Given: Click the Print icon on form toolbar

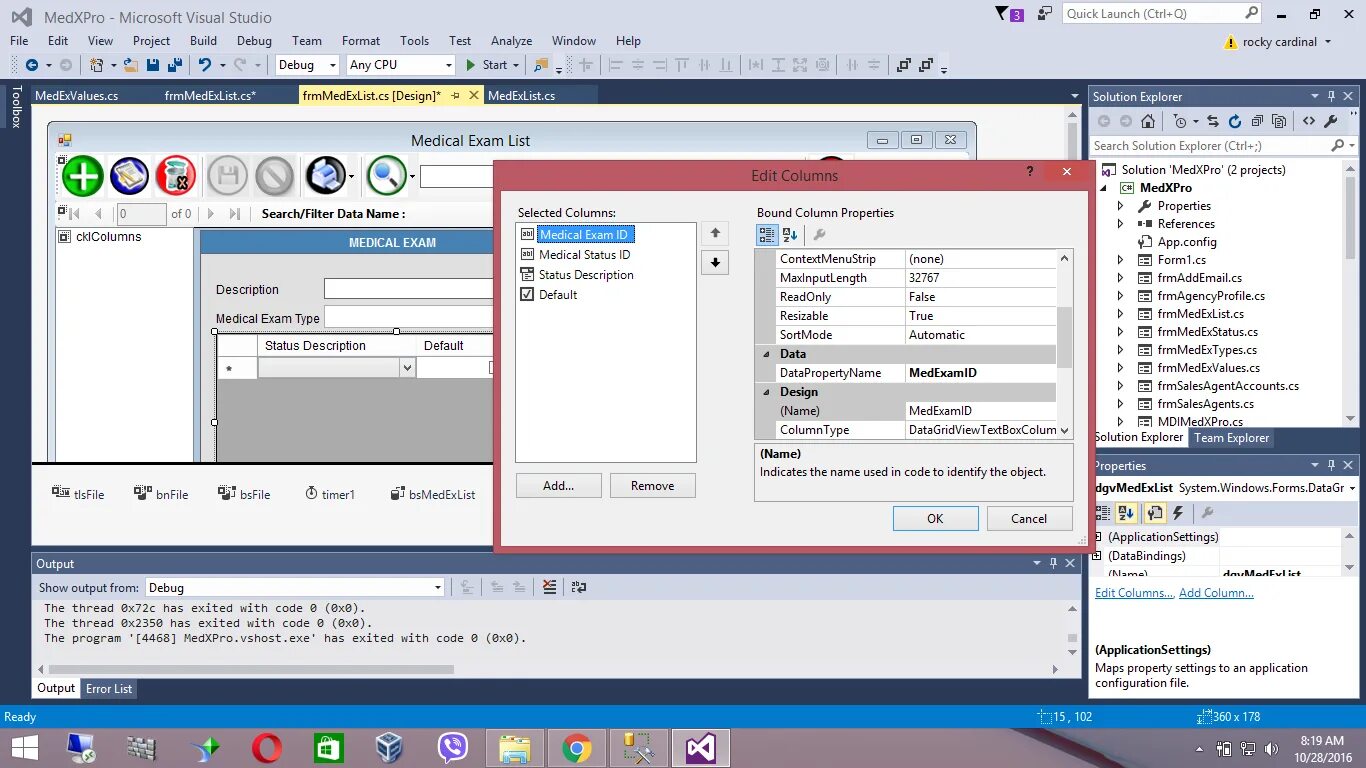Looking at the screenshot, I should click(325, 176).
